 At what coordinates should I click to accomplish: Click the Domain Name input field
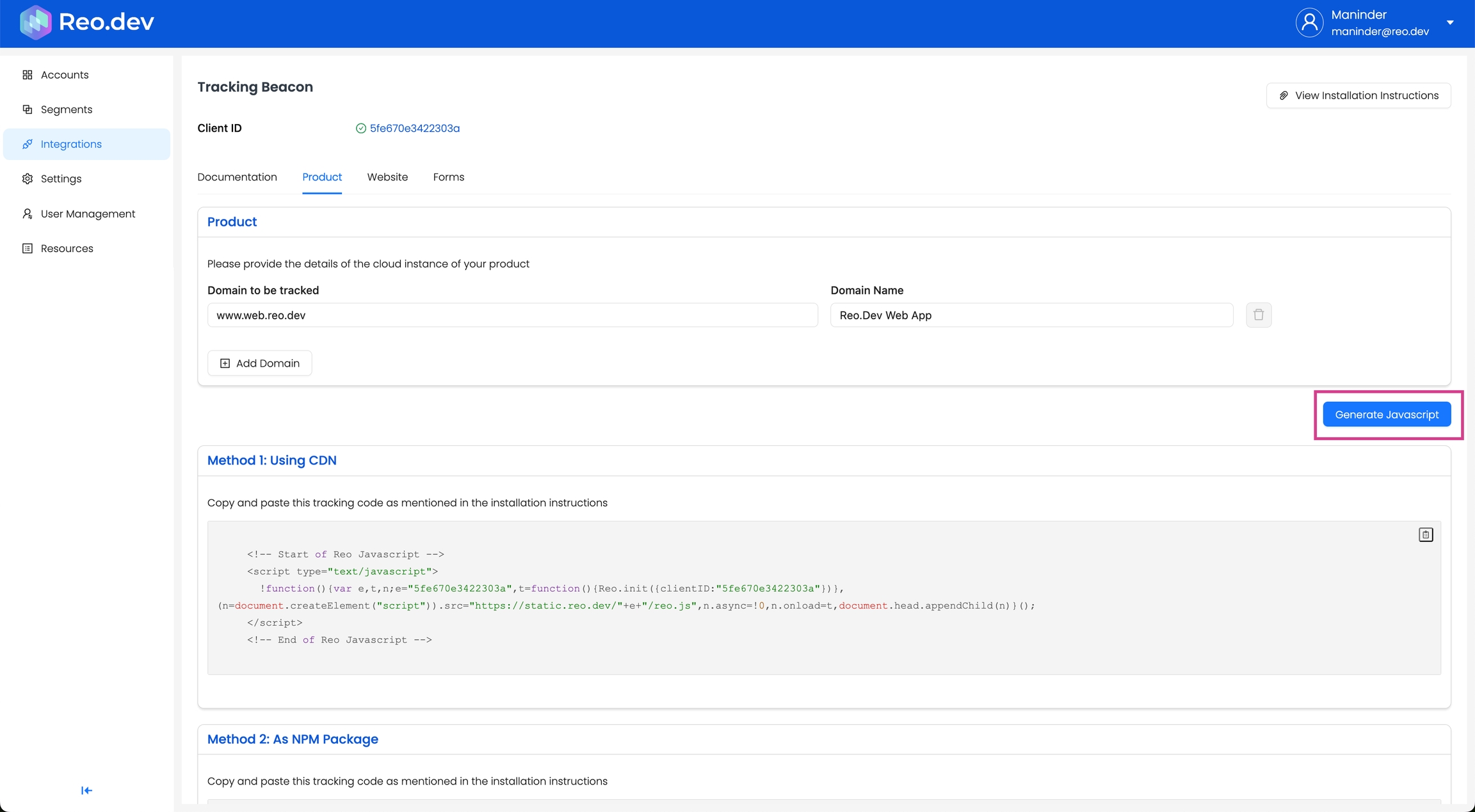(1031, 315)
